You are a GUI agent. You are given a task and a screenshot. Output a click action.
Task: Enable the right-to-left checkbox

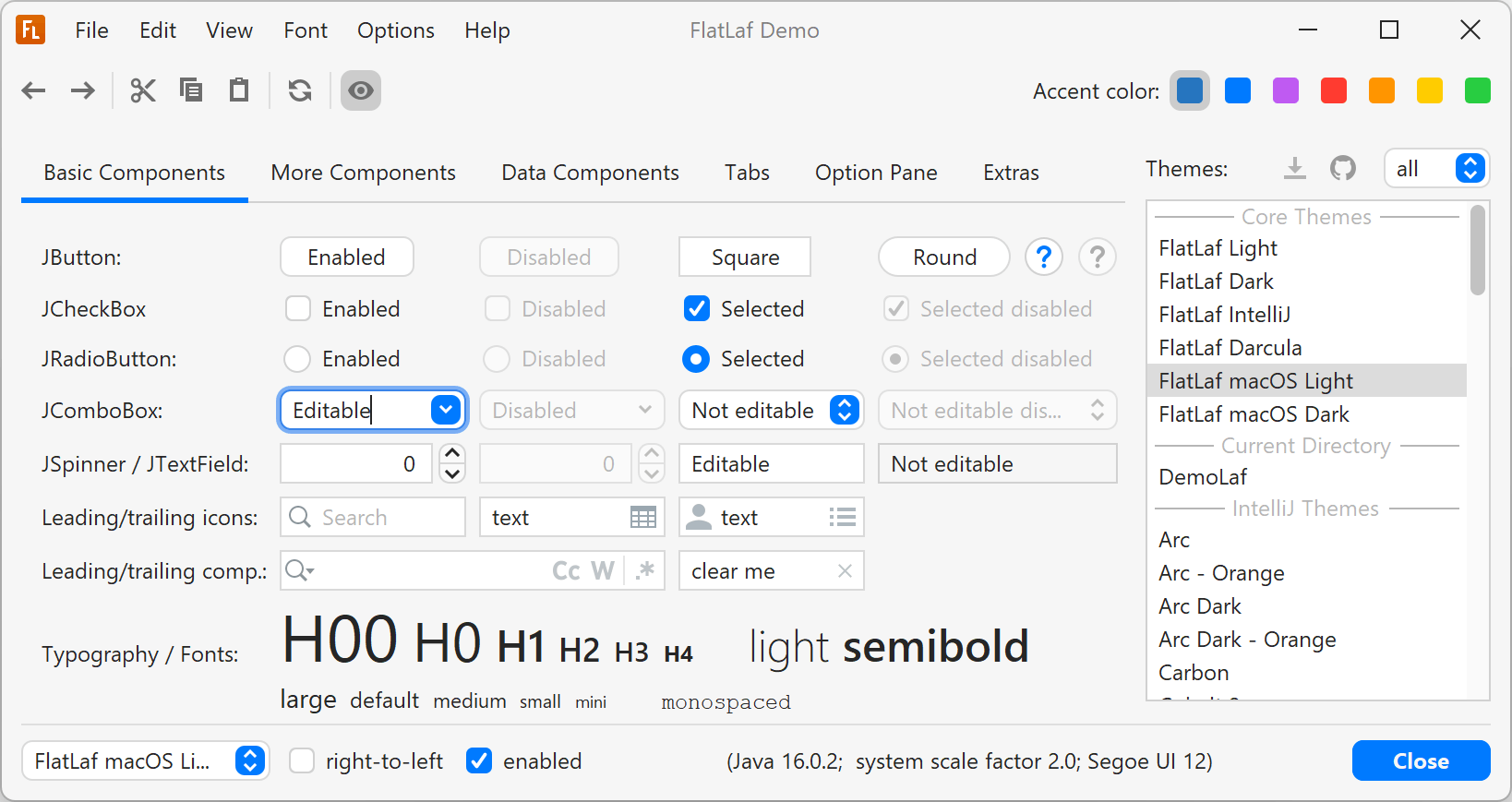[x=302, y=761]
